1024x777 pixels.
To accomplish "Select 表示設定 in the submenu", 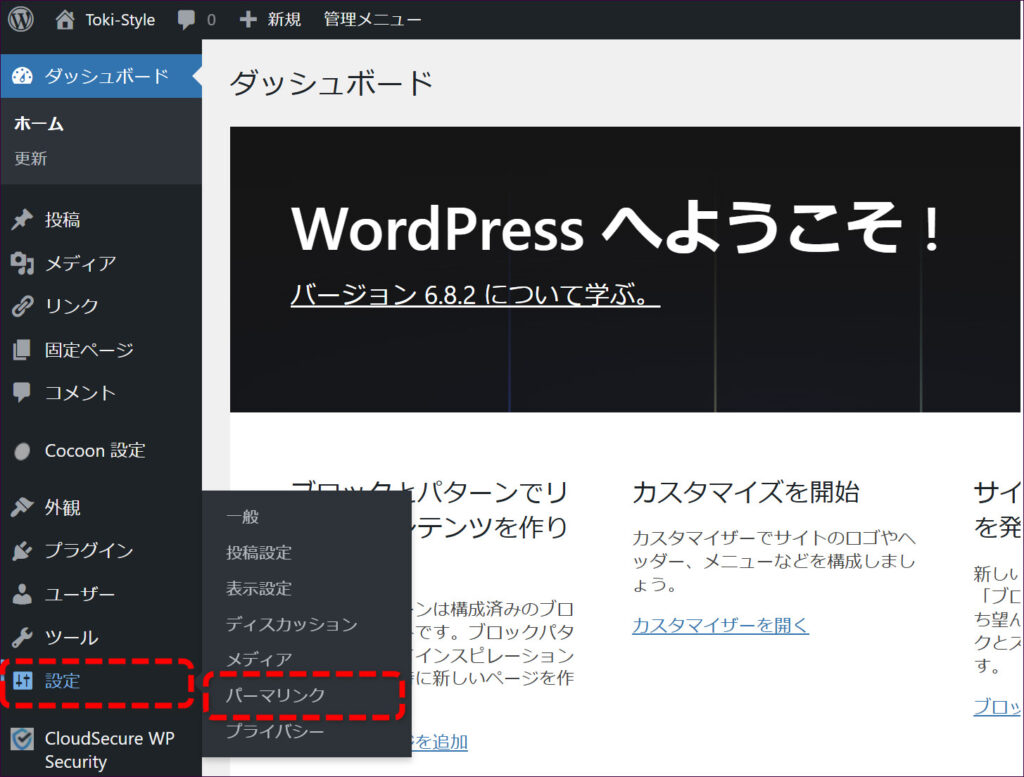I will (x=258, y=588).
